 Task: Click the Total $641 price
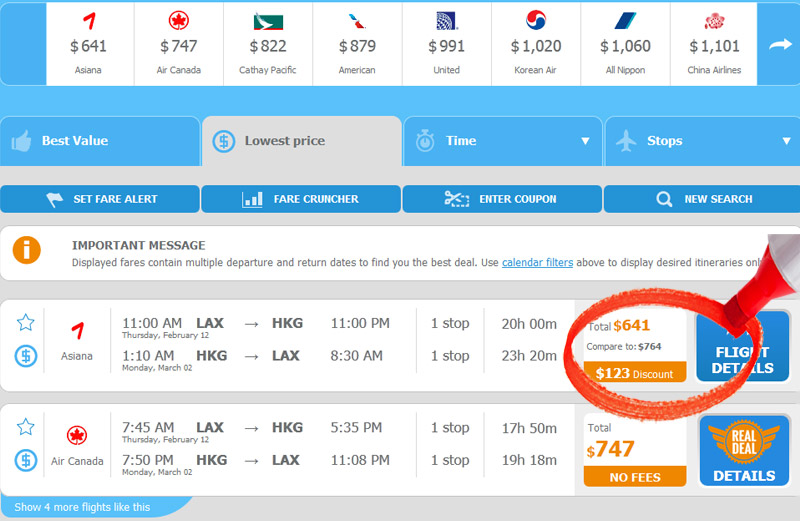(619, 326)
